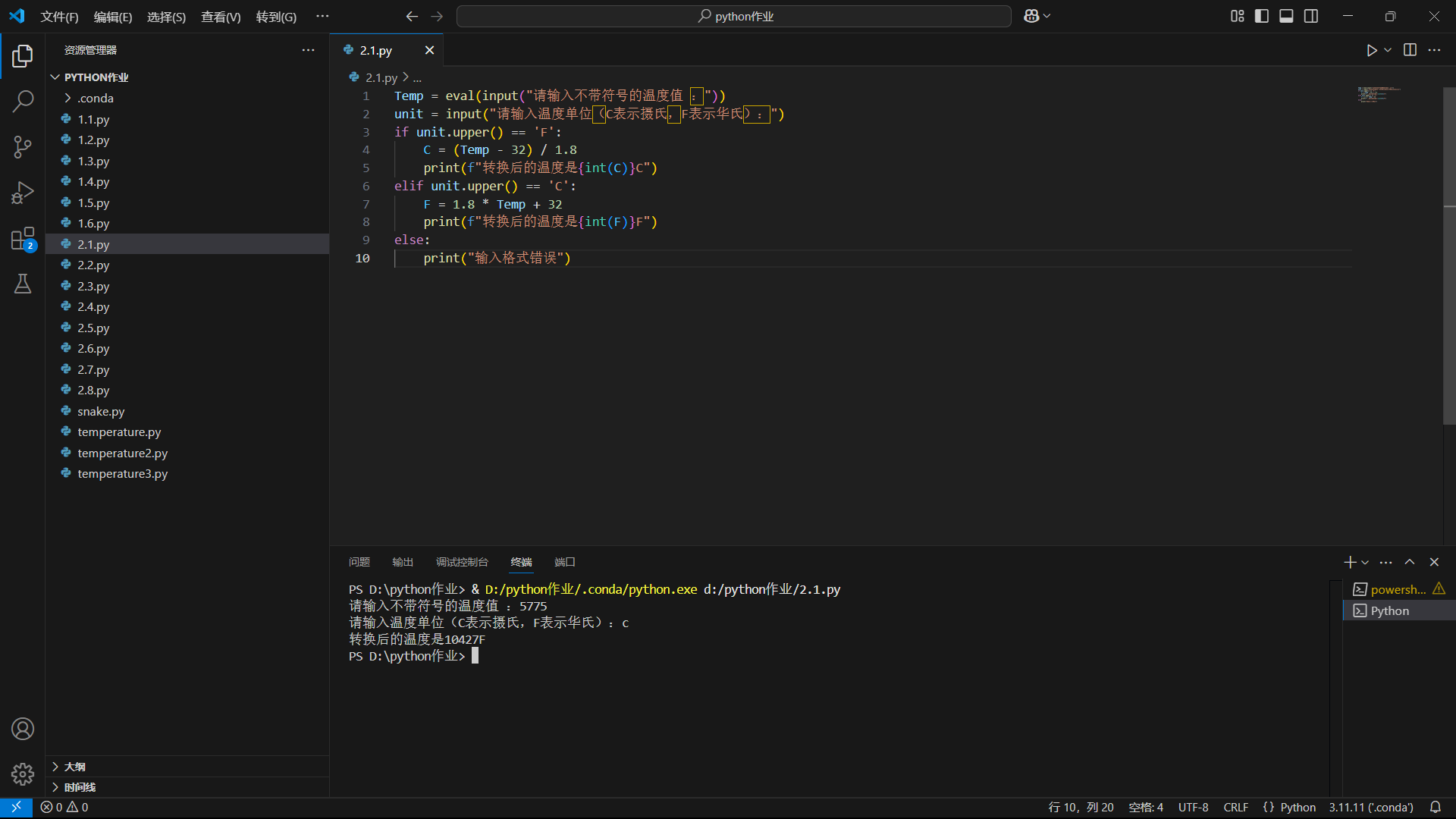
Task: Run Python file with play button
Action: [x=1371, y=50]
